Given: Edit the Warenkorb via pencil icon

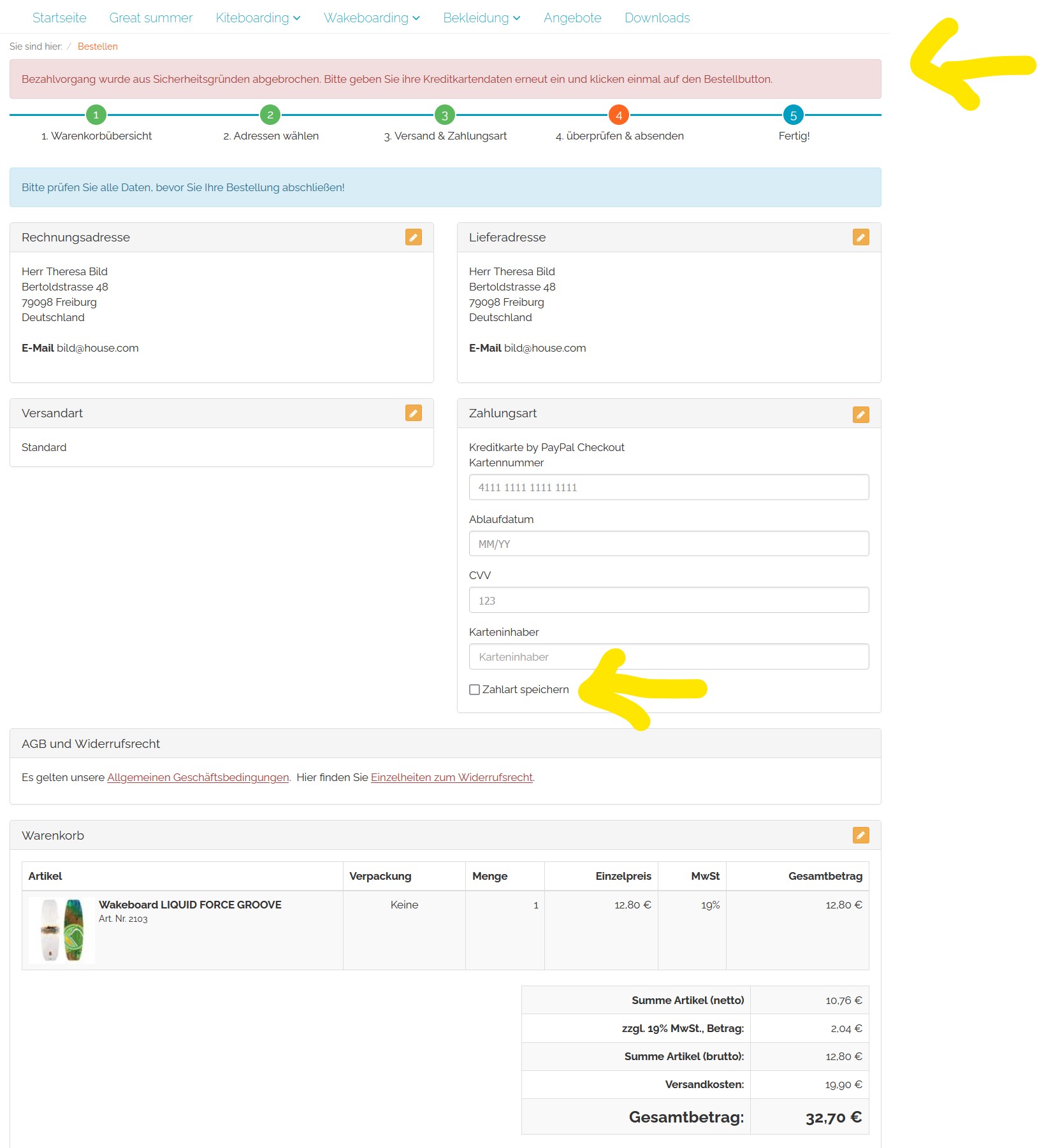Looking at the screenshot, I should click(x=860, y=835).
